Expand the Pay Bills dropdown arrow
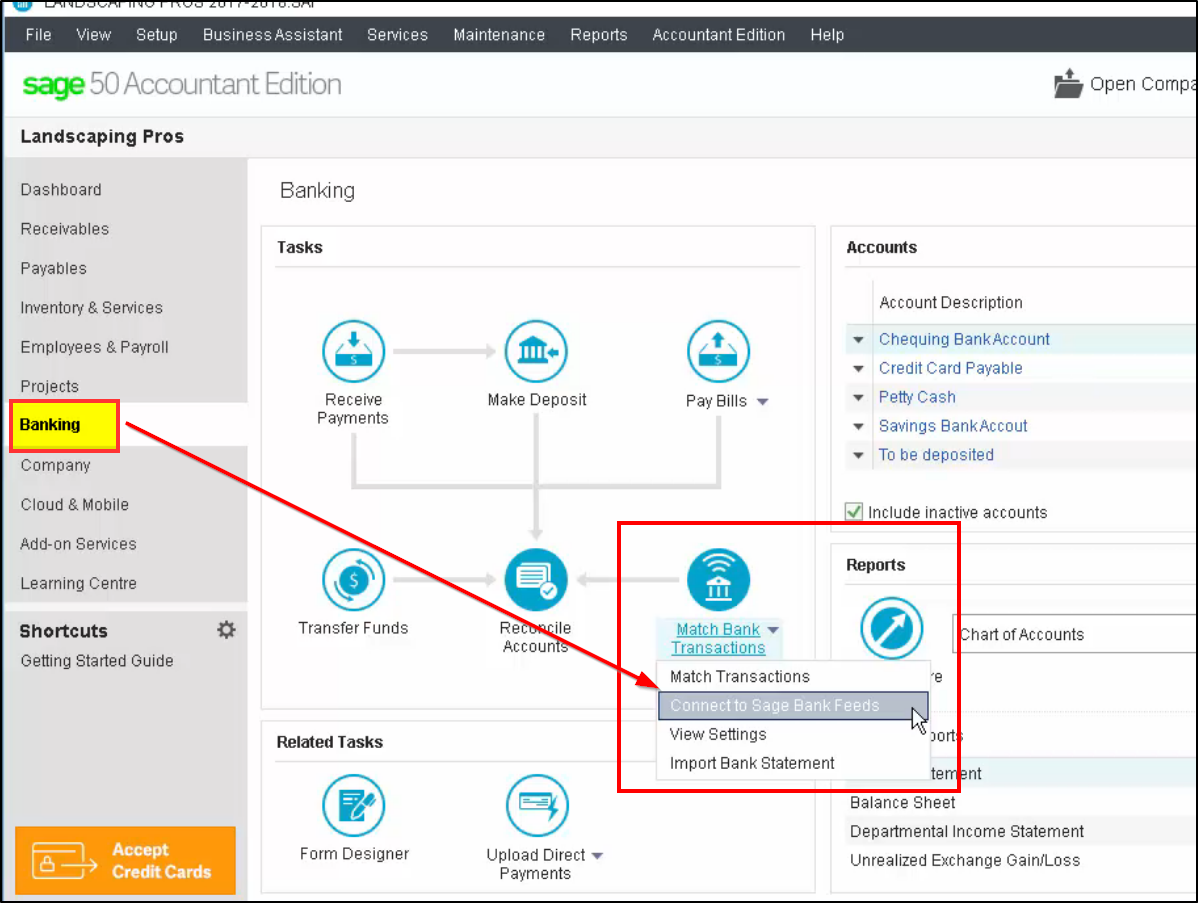Image resolution: width=1198 pixels, height=903 pixels. [x=763, y=402]
